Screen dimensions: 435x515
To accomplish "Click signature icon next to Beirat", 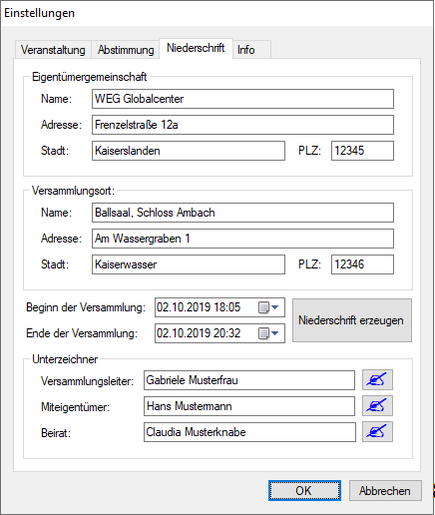I will [x=377, y=432].
